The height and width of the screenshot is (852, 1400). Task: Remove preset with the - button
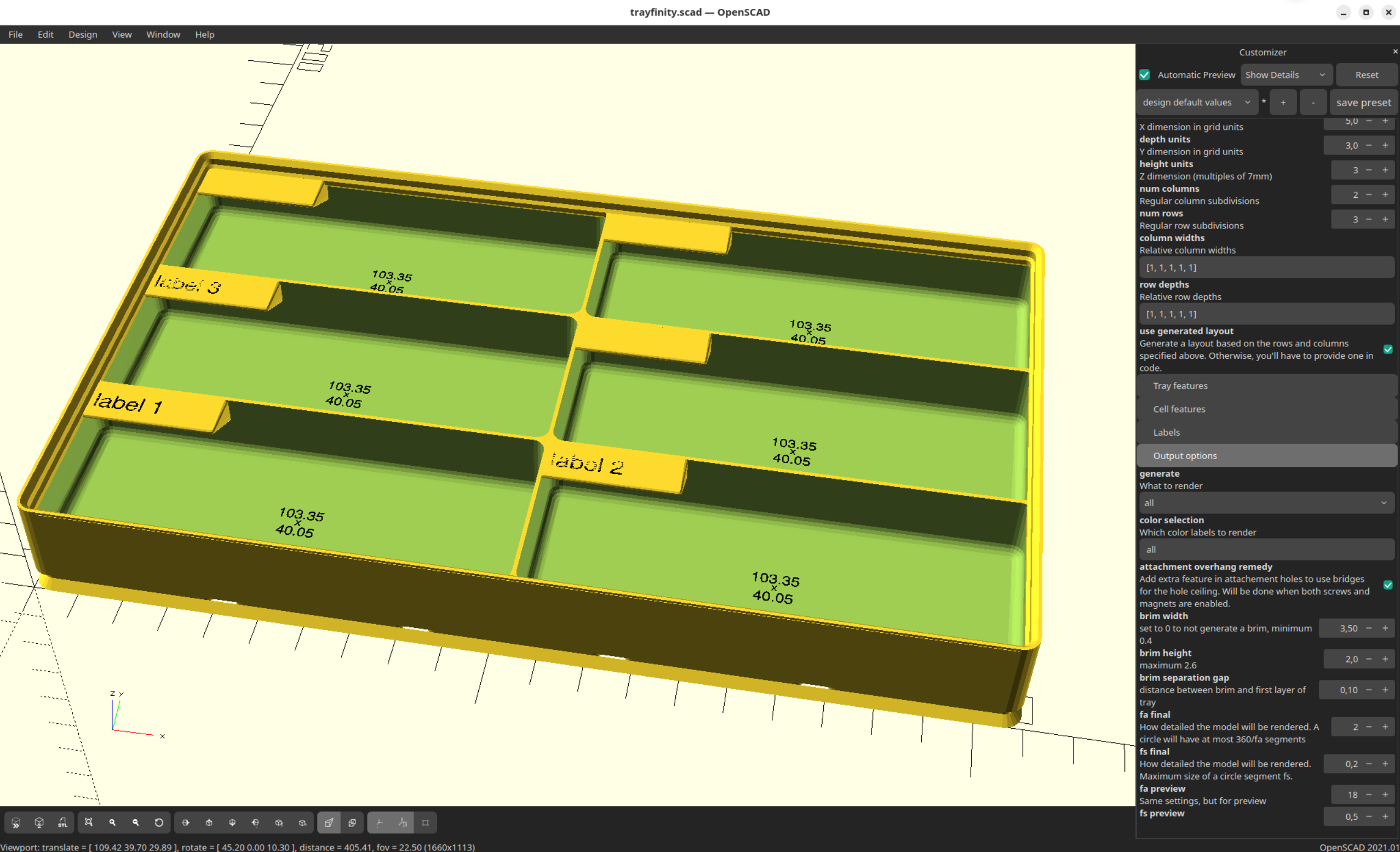(1313, 102)
